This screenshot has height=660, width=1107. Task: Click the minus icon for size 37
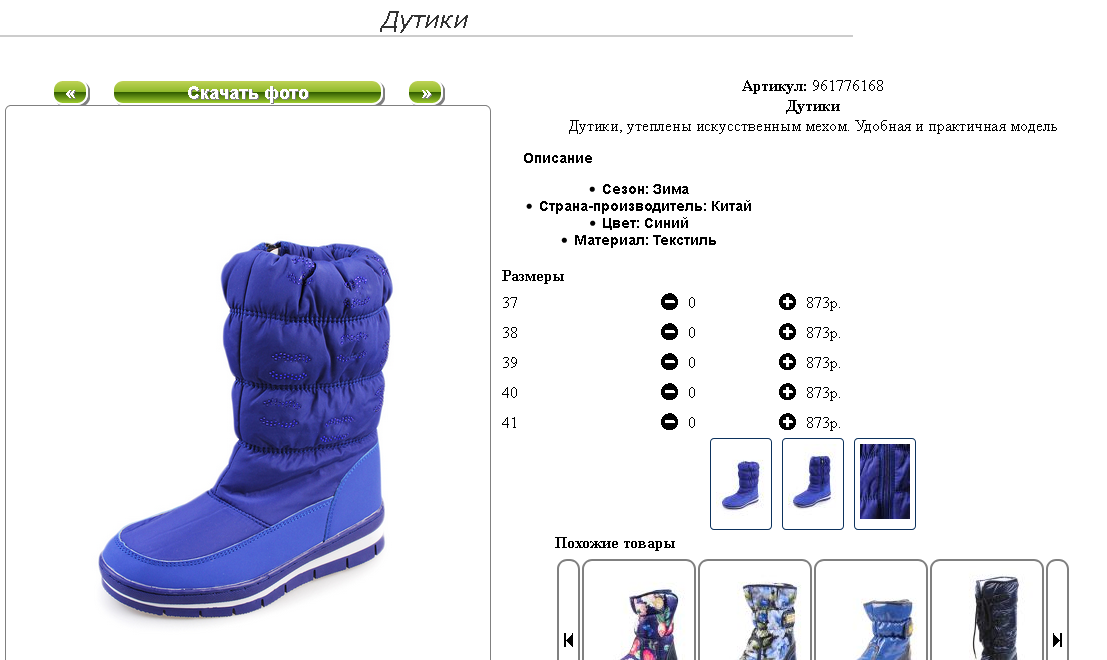tap(669, 302)
